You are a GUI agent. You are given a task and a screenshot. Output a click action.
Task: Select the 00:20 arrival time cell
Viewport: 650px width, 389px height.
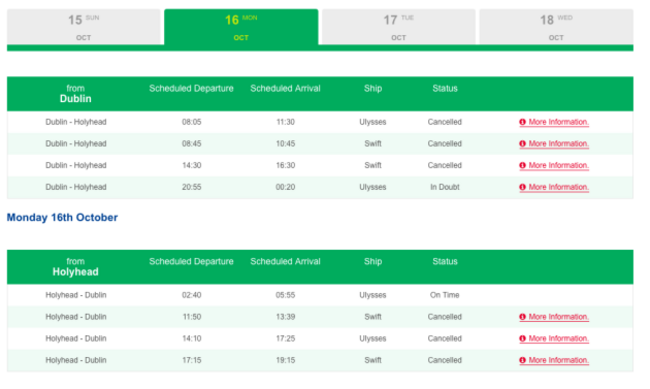(x=285, y=187)
